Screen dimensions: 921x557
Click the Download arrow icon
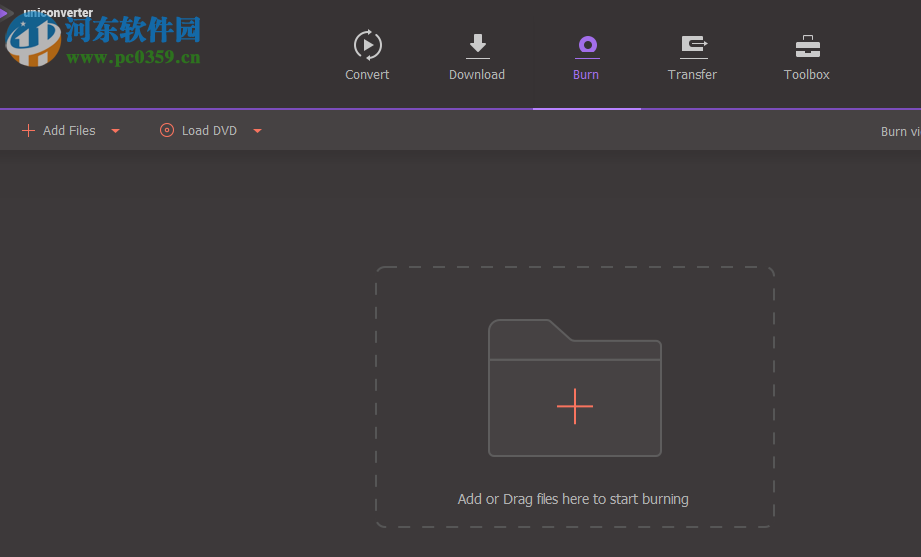pos(478,46)
